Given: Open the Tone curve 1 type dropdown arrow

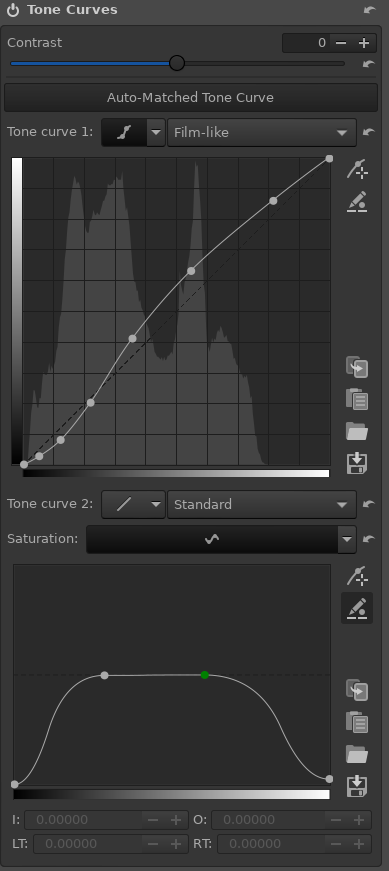Looking at the screenshot, I should [156, 132].
